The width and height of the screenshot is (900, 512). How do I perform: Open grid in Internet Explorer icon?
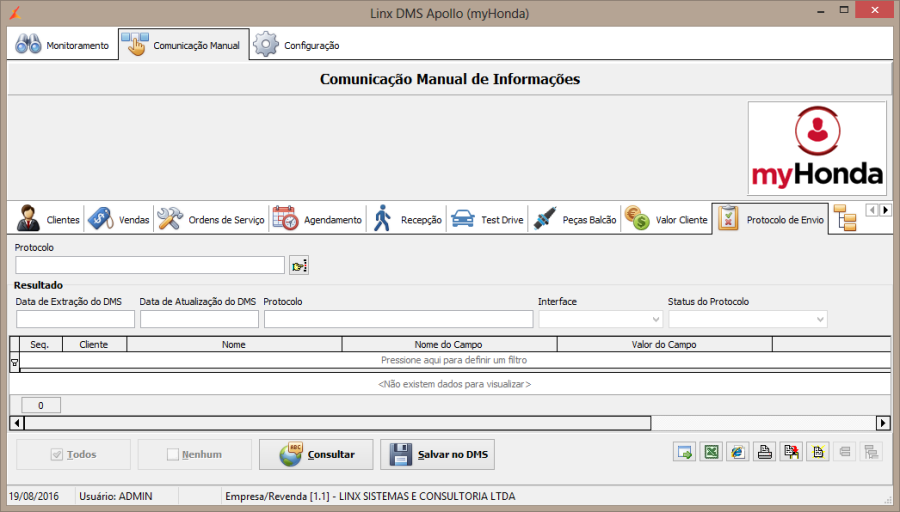[x=738, y=452]
